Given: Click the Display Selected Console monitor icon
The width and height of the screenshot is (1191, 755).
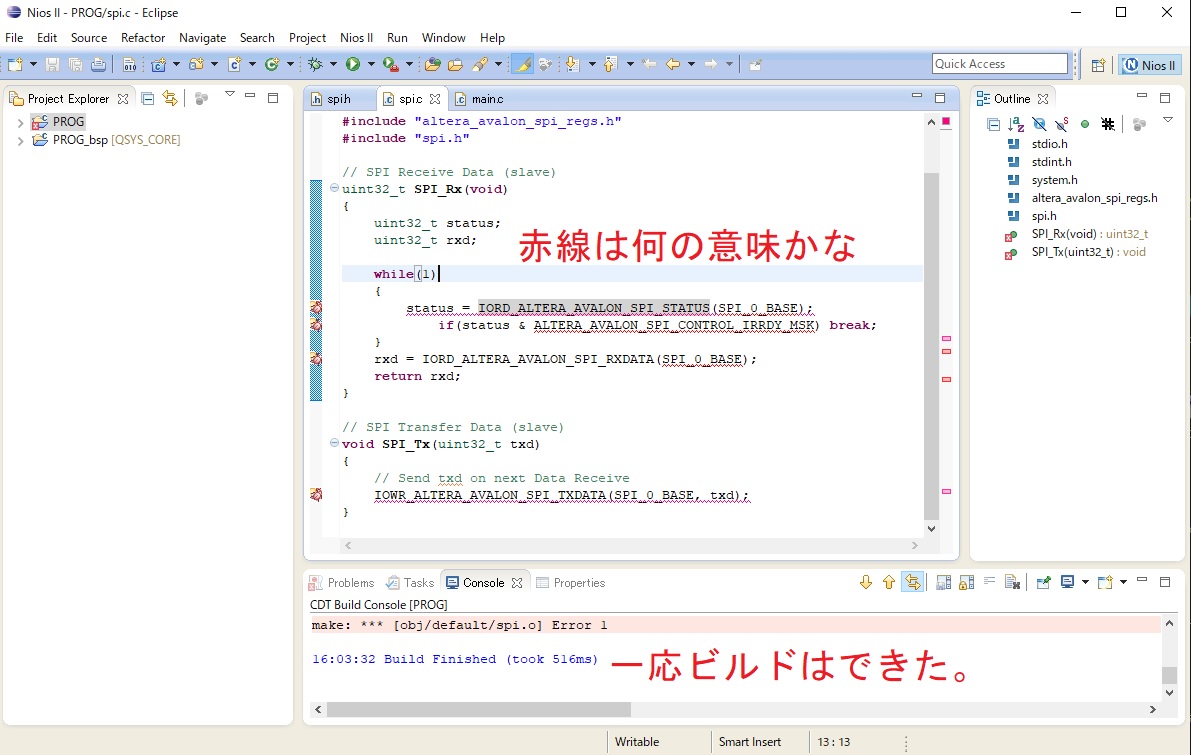Looking at the screenshot, I should point(1067,583).
